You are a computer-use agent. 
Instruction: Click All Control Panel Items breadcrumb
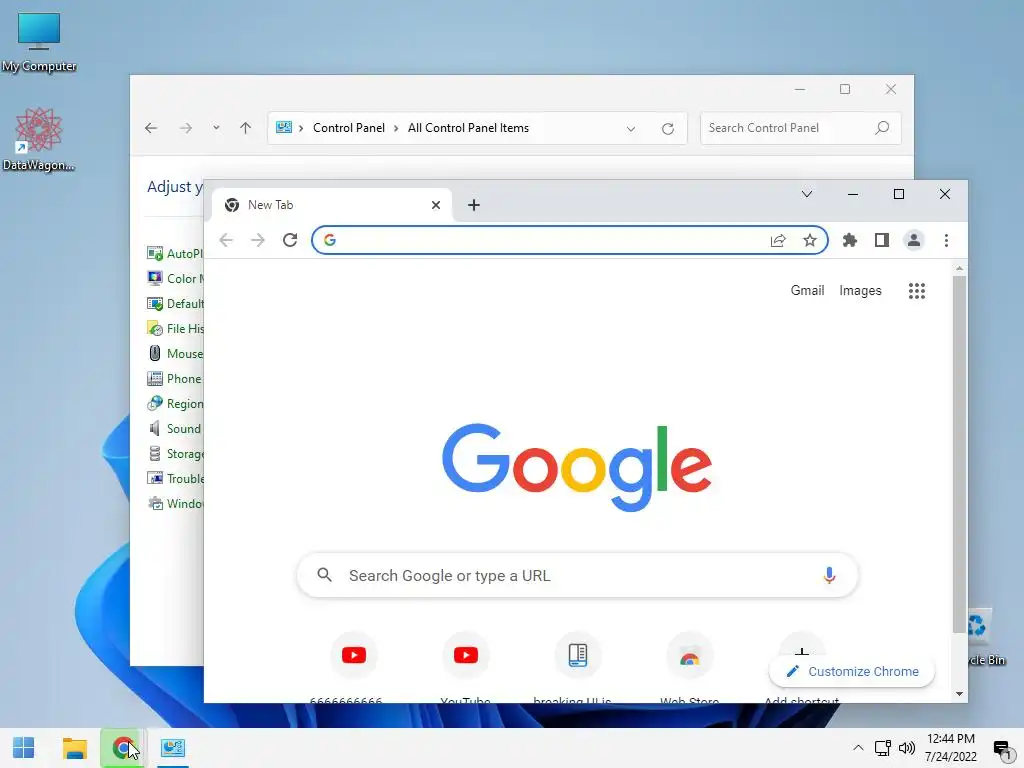click(x=468, y=128)
